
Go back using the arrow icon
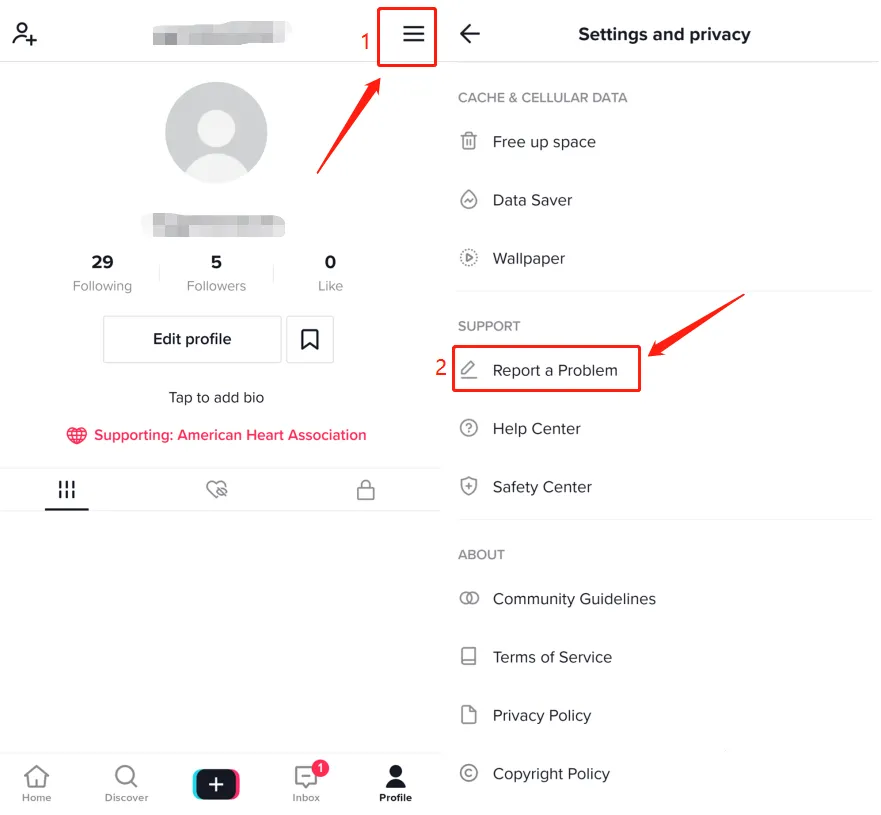click(470, 34)
